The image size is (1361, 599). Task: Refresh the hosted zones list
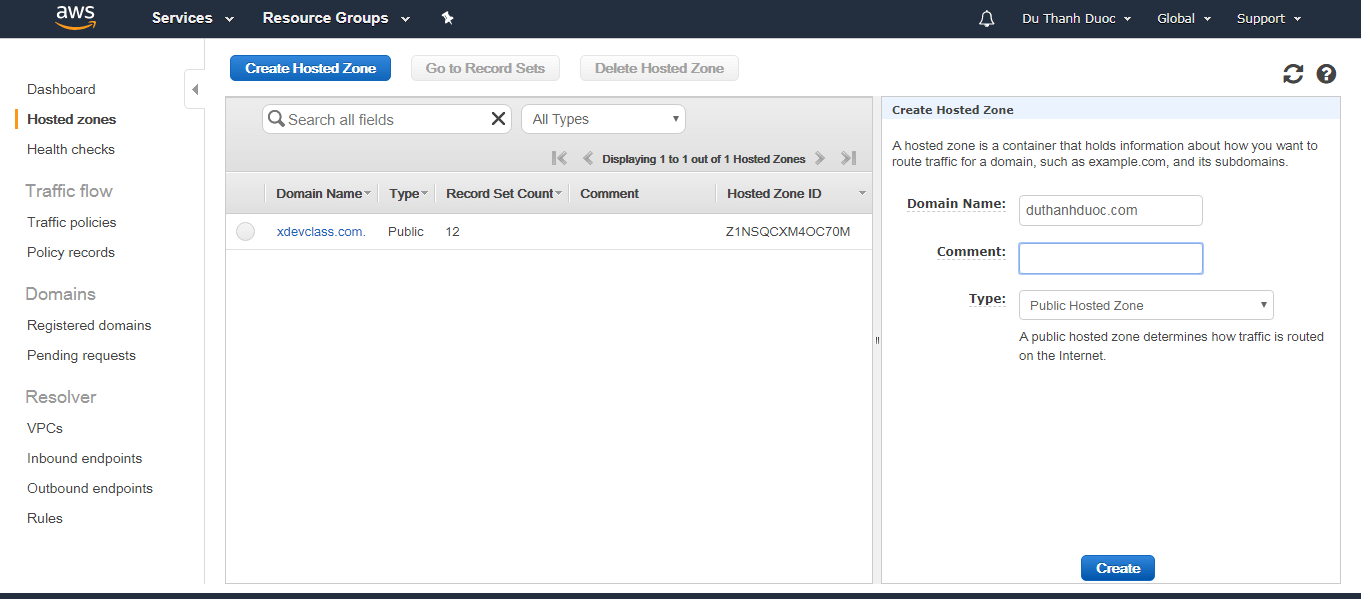[x=1293, y=74]
